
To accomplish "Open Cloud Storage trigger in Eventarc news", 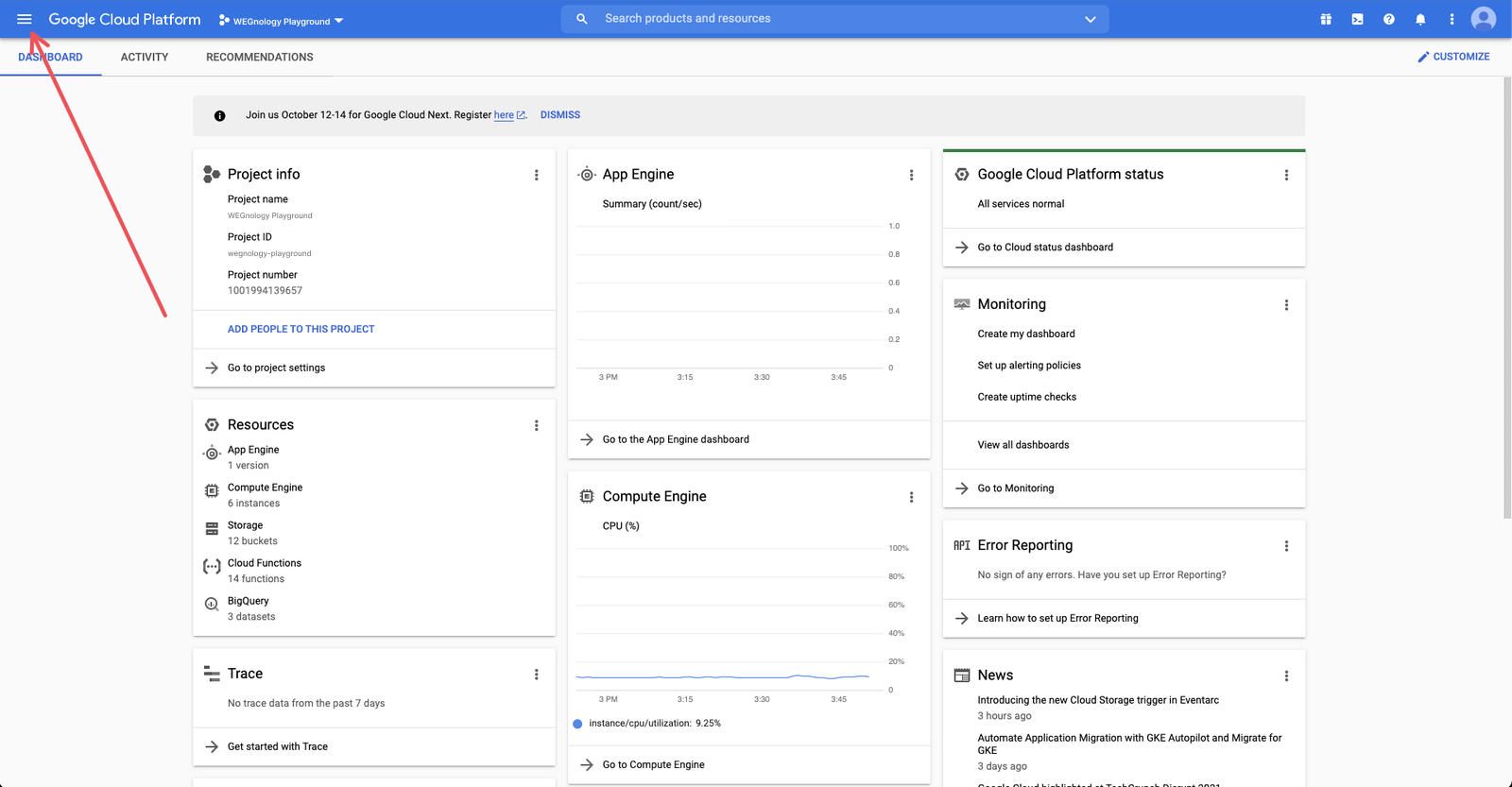I will pyautogui.click(x=1098, y=700).
